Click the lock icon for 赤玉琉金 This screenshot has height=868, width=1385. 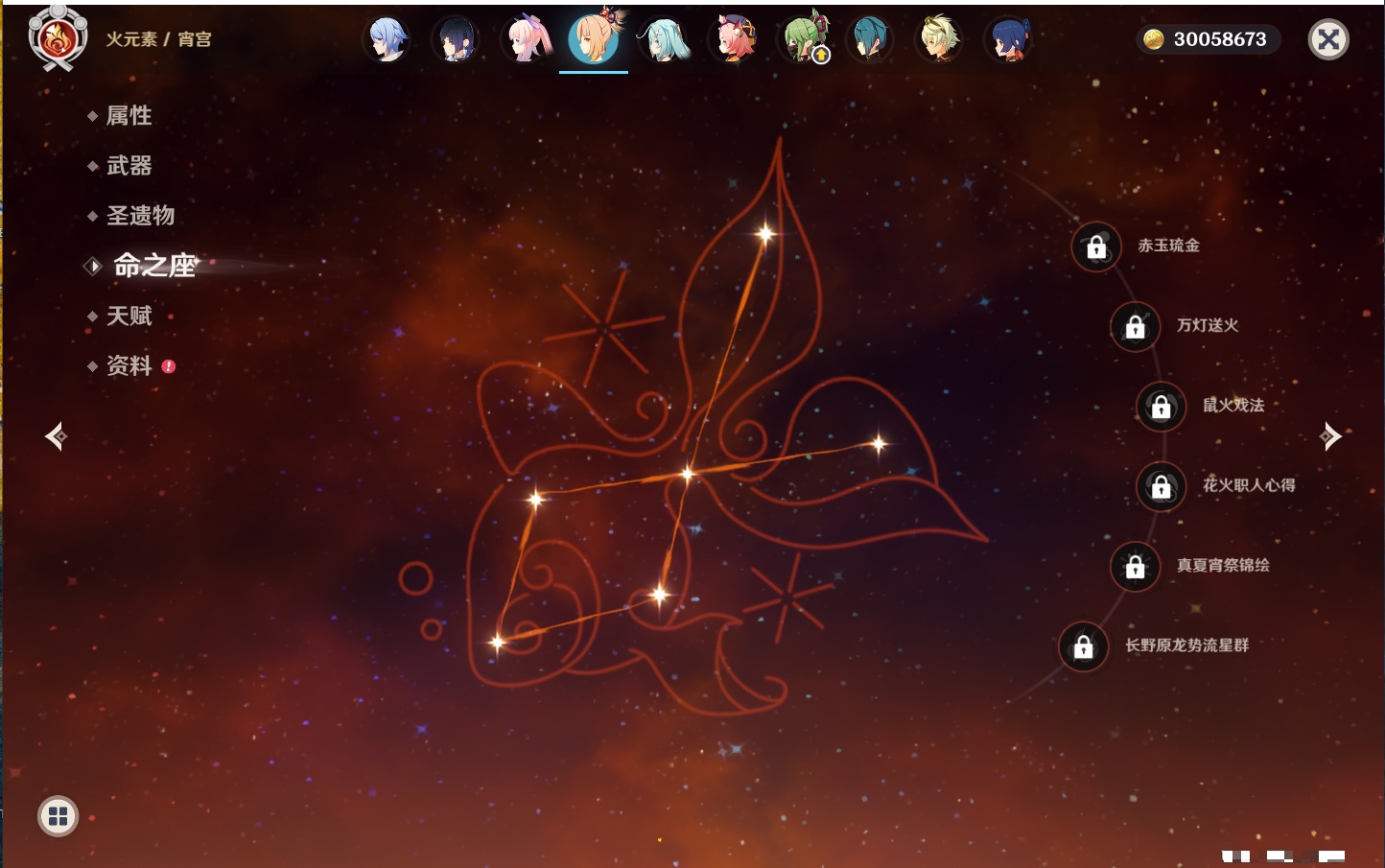coord(1096,246)
